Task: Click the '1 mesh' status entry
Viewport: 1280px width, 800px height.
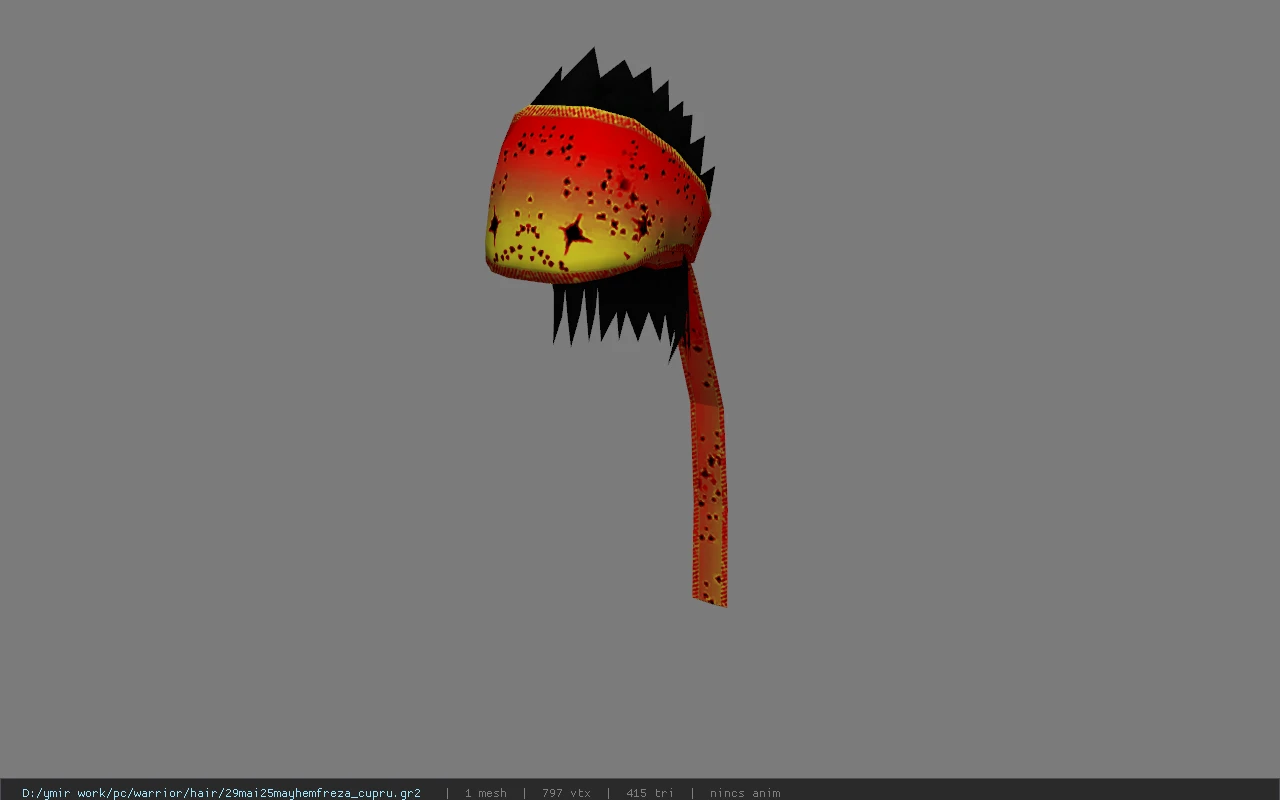Action: 485,793
